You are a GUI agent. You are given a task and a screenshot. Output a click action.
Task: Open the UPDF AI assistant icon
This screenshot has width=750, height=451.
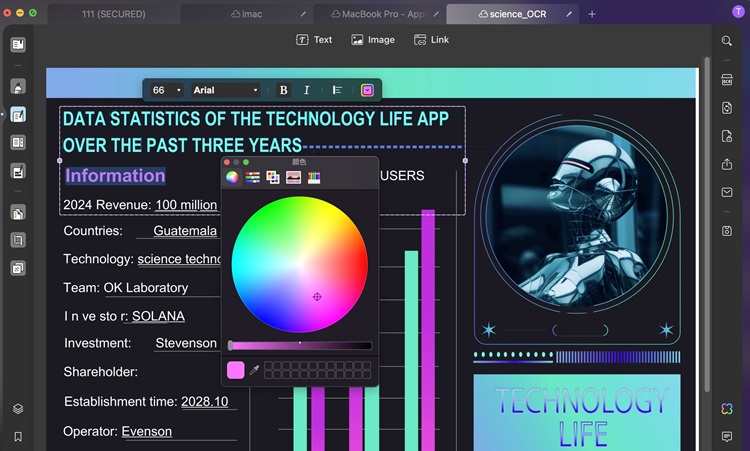[x=727, y=408]
